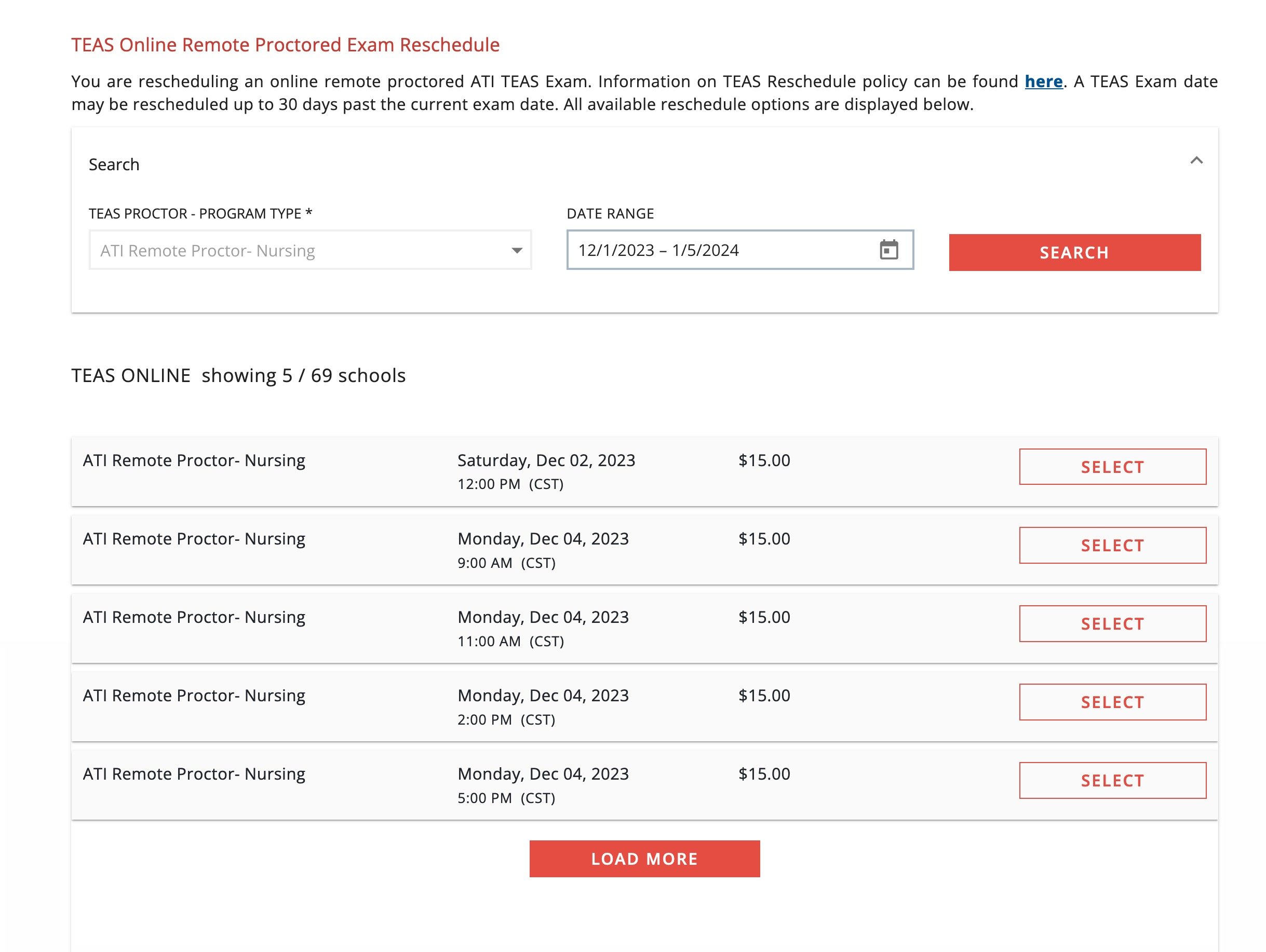This screenshot has height=952, width=1266.
Task: Select the Monday Dec 04 9:00 AM exam
Action: tap(1112, 545)
